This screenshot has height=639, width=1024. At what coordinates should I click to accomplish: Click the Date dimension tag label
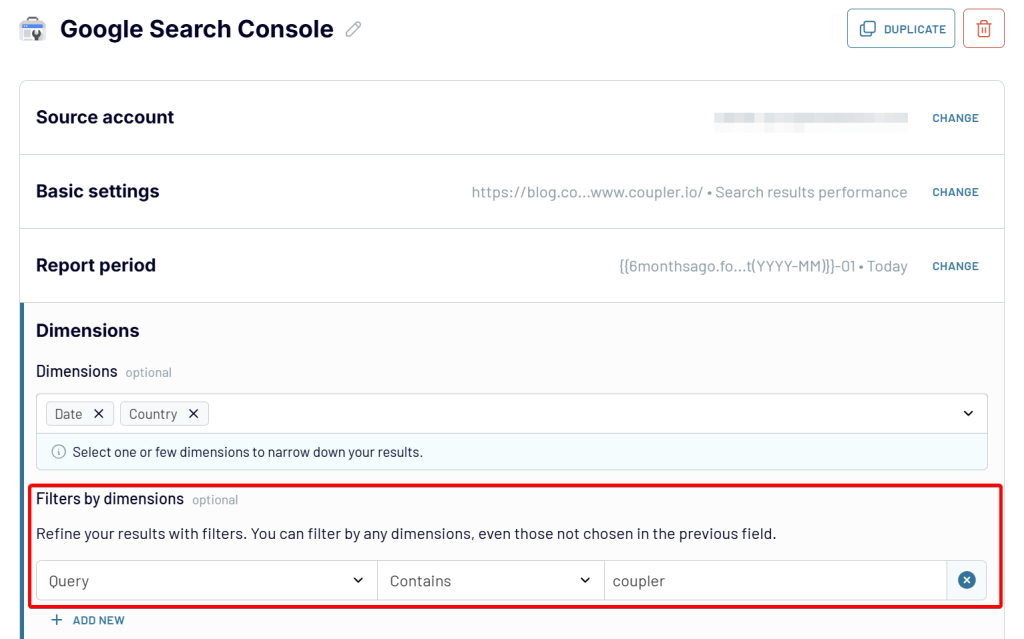click(x=69, y=414)
